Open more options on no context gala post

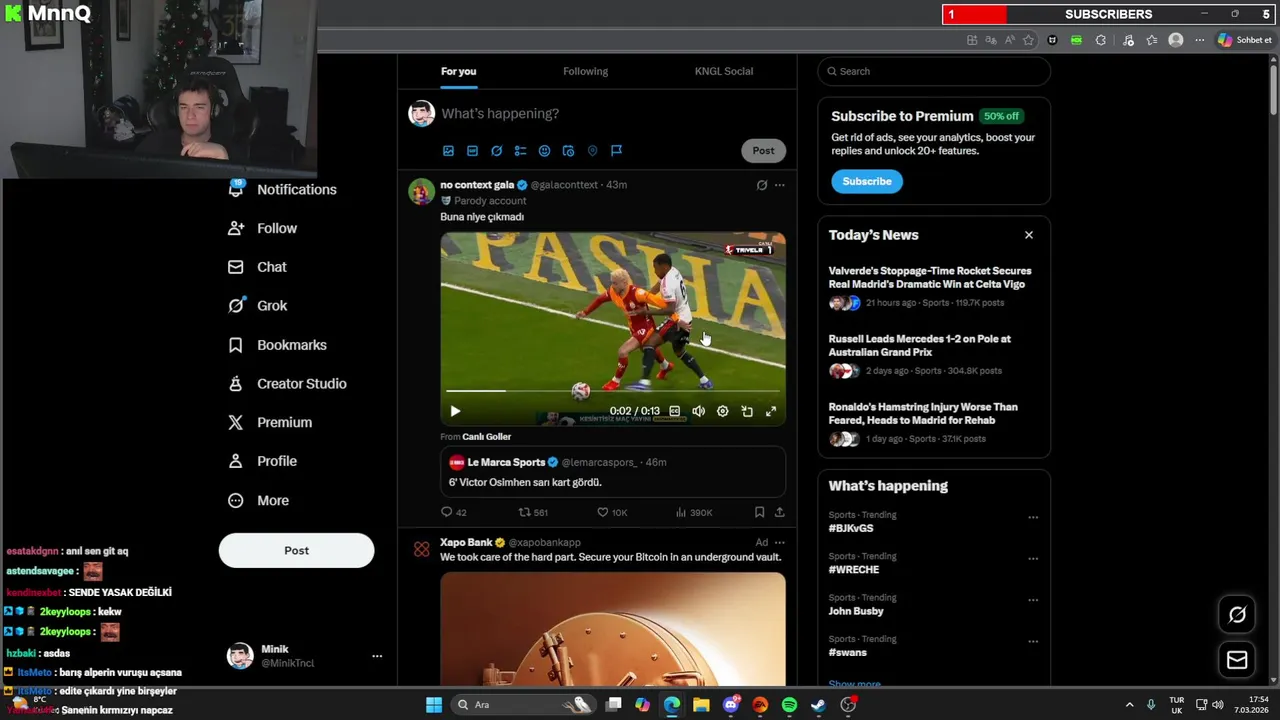click(x=780, y=185)
